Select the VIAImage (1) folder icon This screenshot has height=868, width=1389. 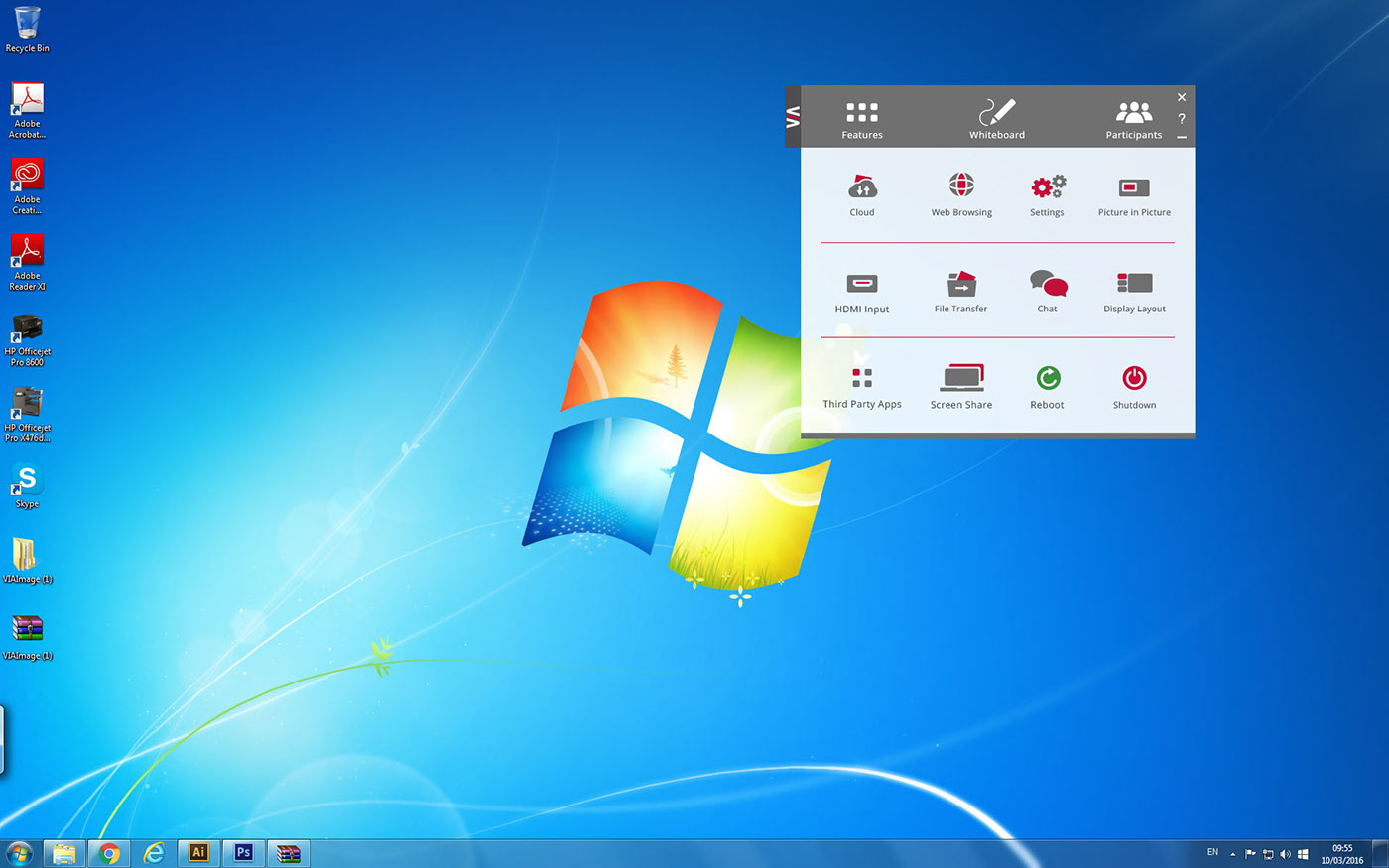click(x=28, y=560)
